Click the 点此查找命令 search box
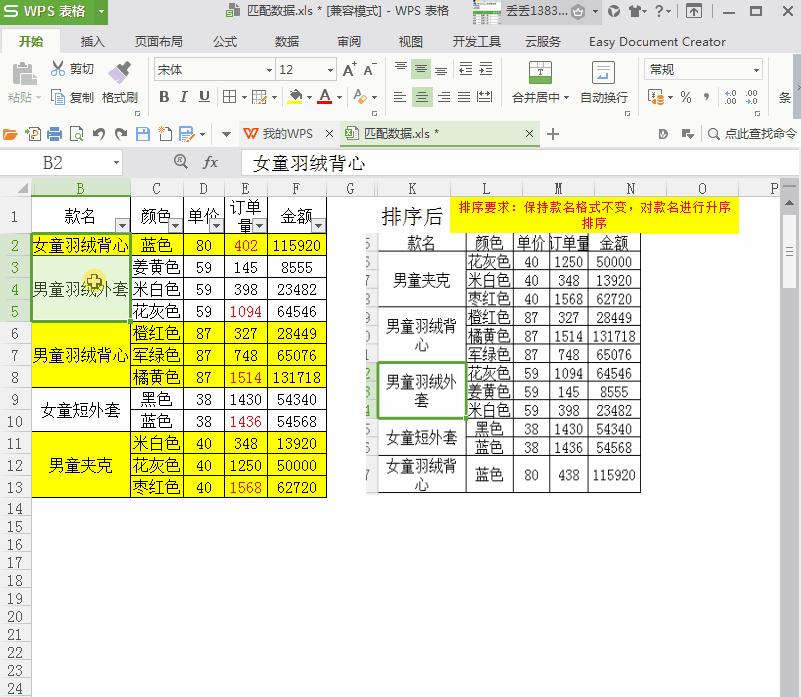The height and width of the screenshot is (697, 801). [756, 132]
